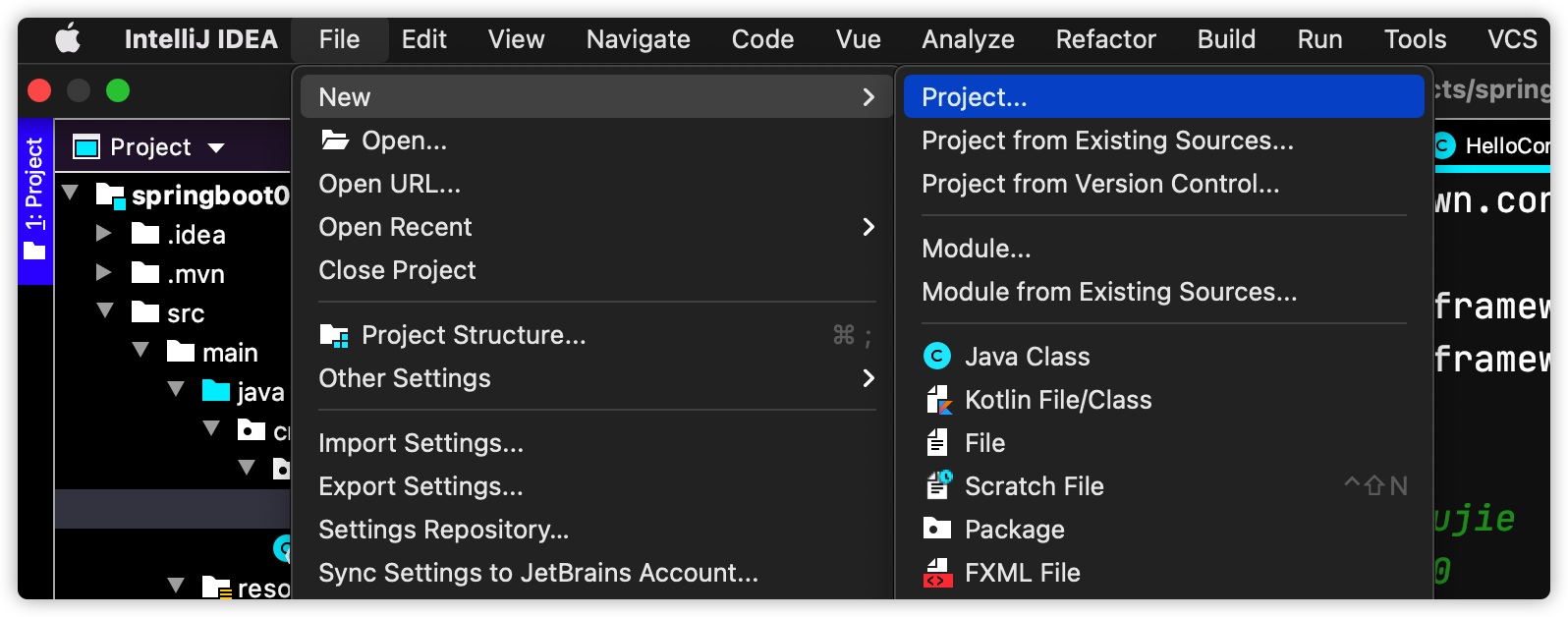This screenshot has height=617, width=1568.
Task: Collapse the java folder node
Action: pos(176,389)
